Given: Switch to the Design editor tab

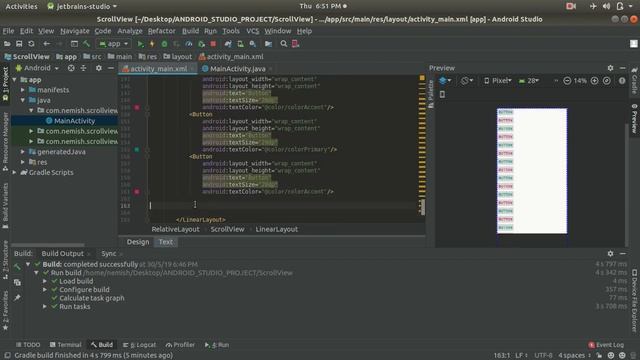Looking at the screenshot, I should point(138,242).
